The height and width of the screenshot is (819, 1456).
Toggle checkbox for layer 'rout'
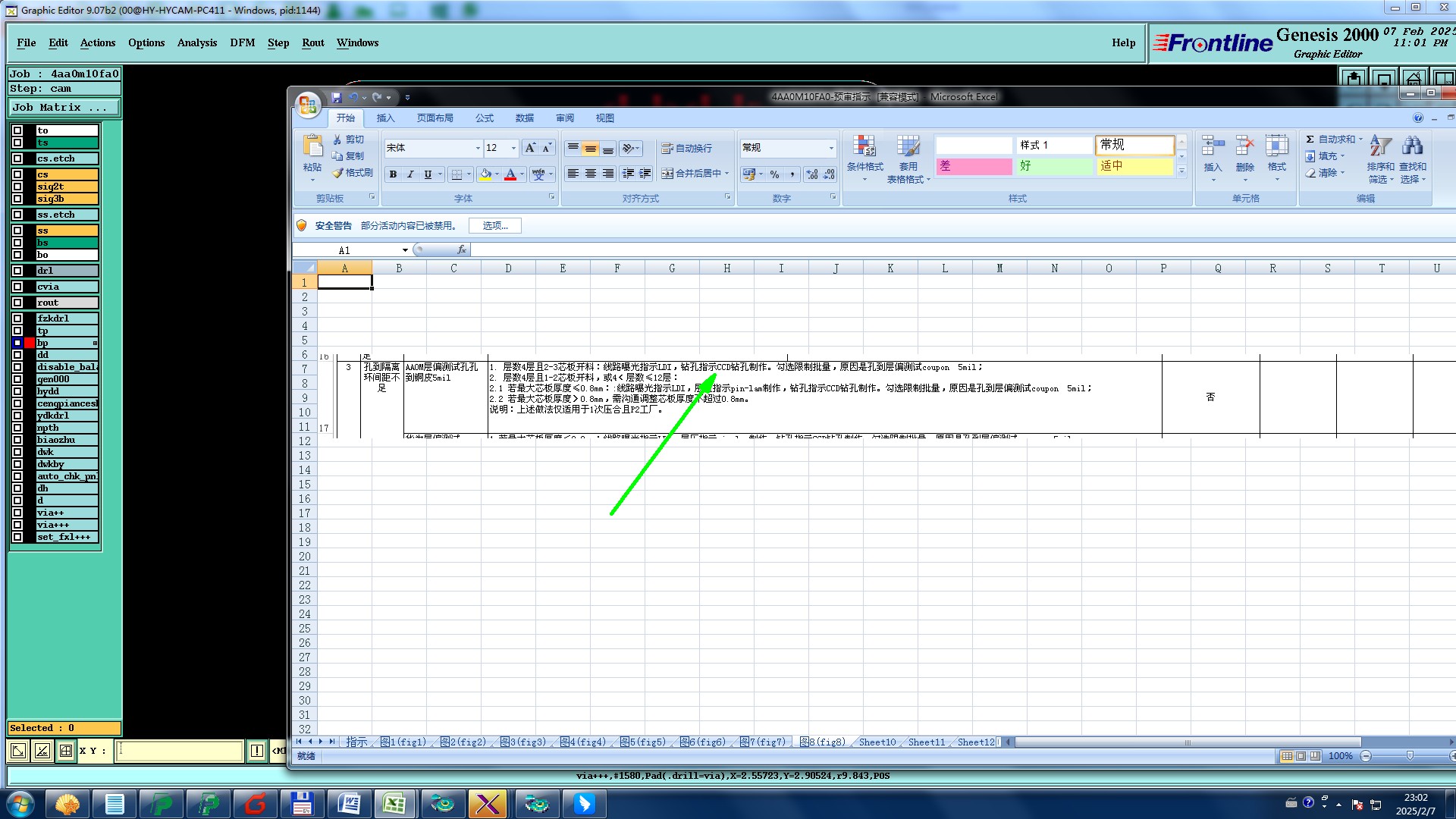17,303
